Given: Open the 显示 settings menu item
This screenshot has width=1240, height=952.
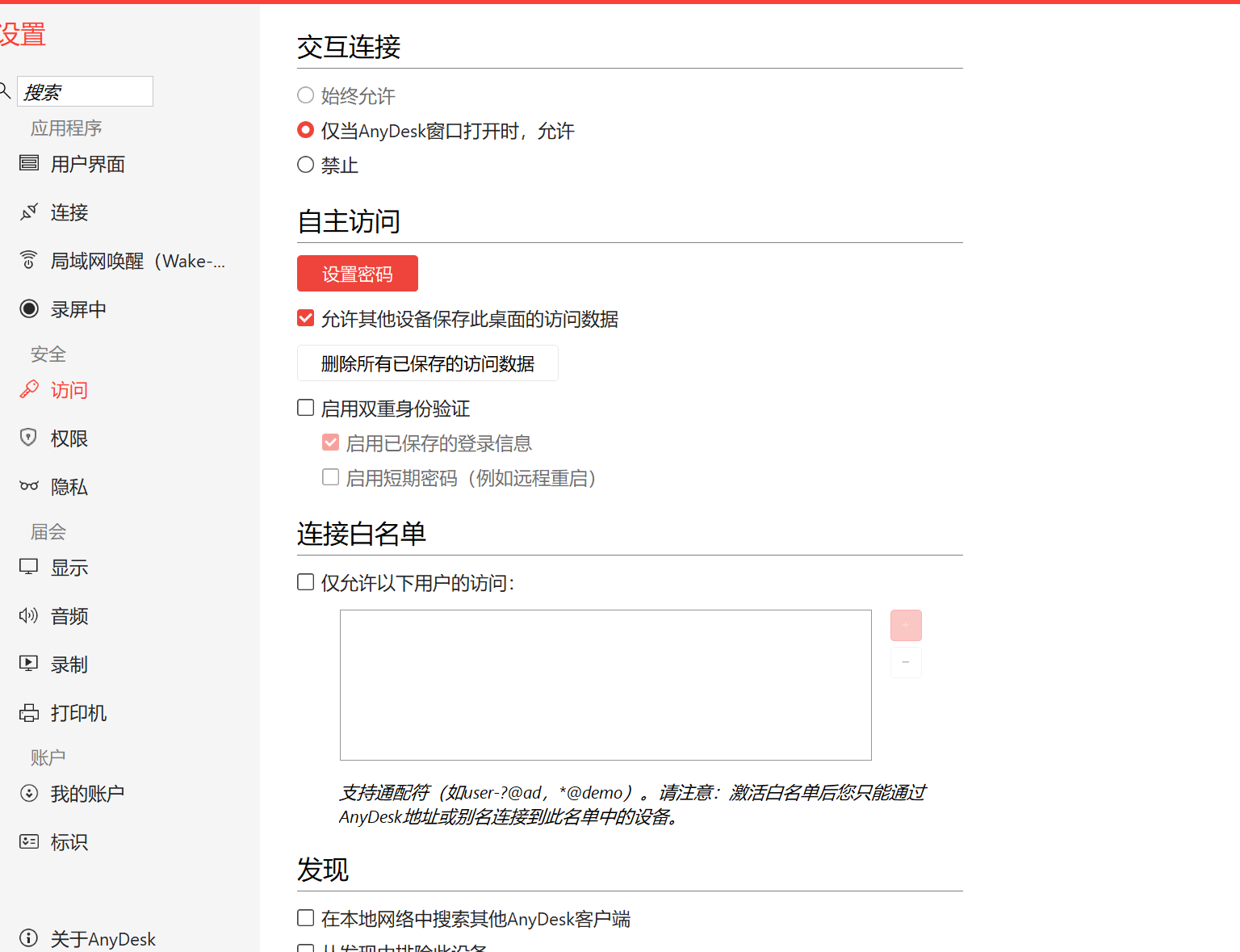Looking at the screenshot, I should tap(69, 568).
